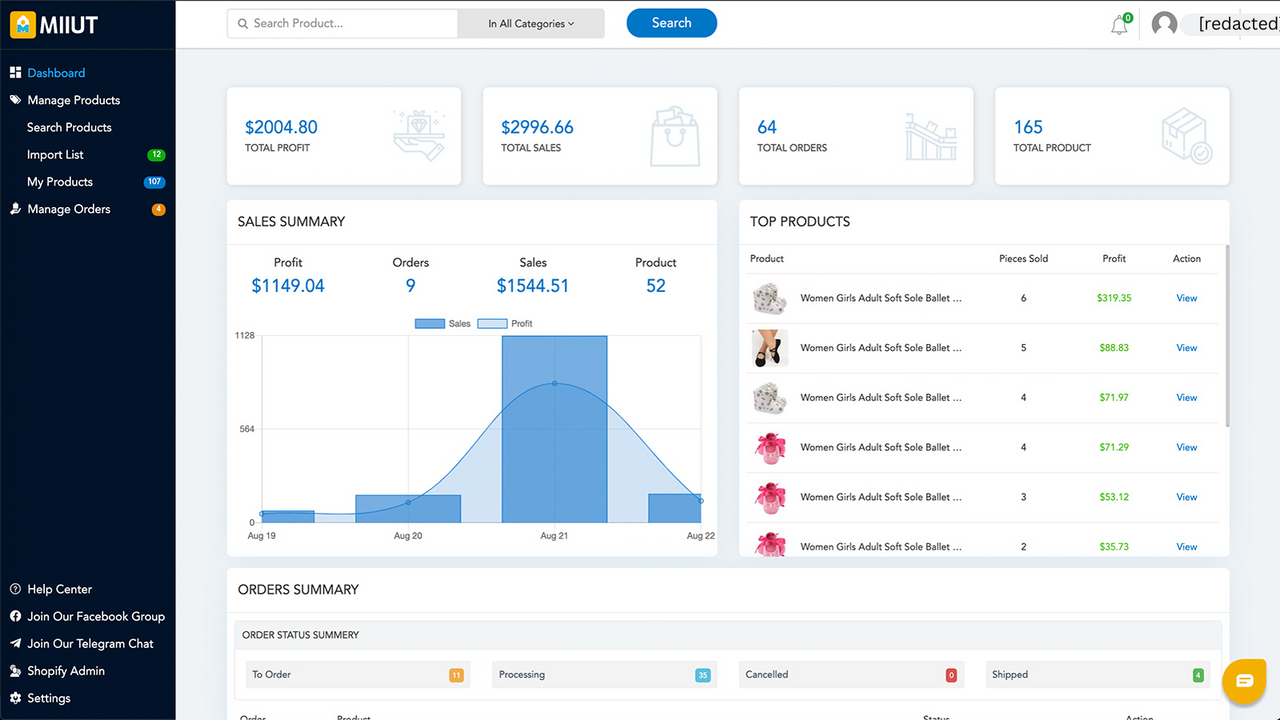Click Join Our Telegram Chat

[91, 643]
